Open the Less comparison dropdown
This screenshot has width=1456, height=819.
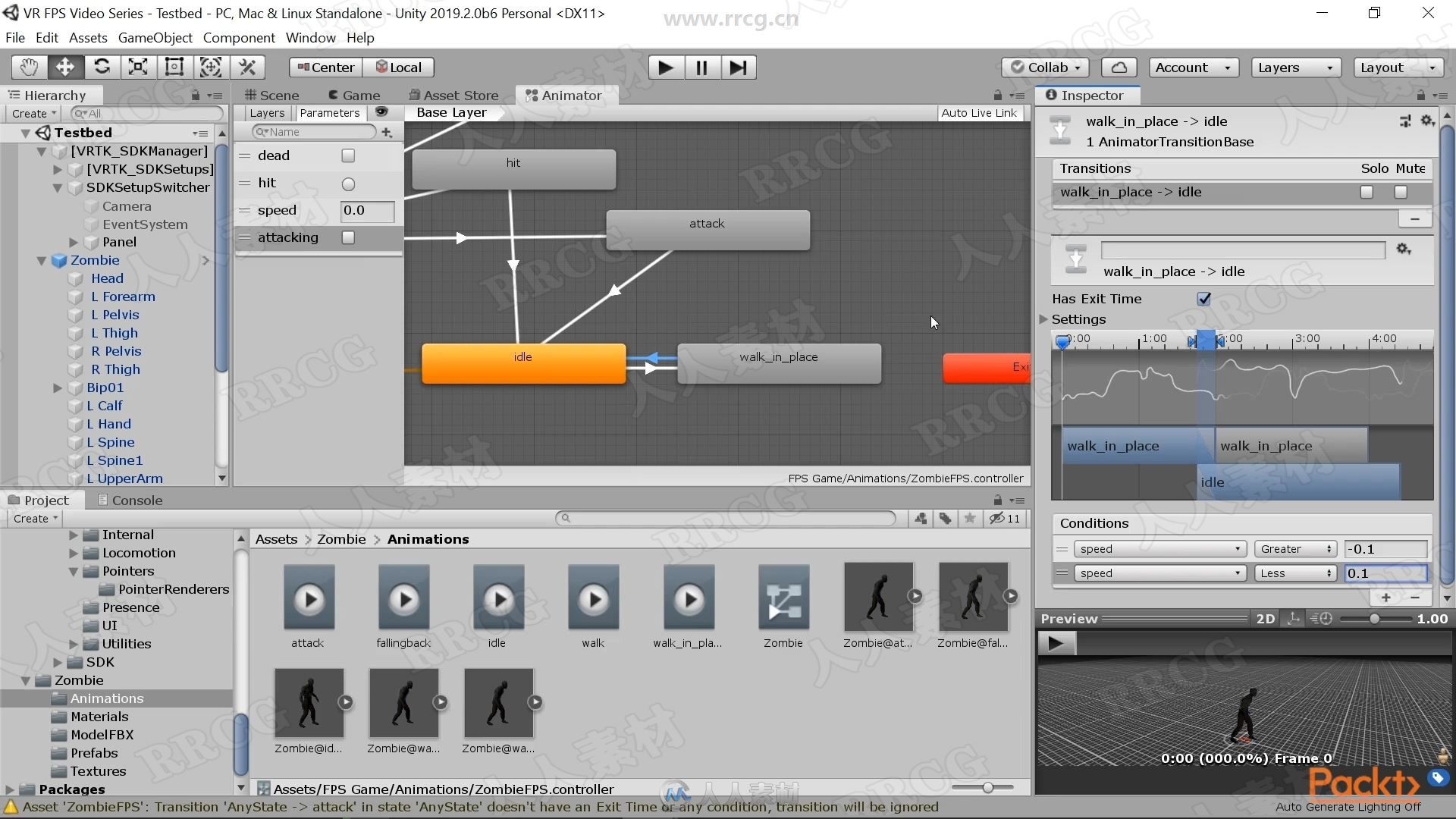point(1294,573)
